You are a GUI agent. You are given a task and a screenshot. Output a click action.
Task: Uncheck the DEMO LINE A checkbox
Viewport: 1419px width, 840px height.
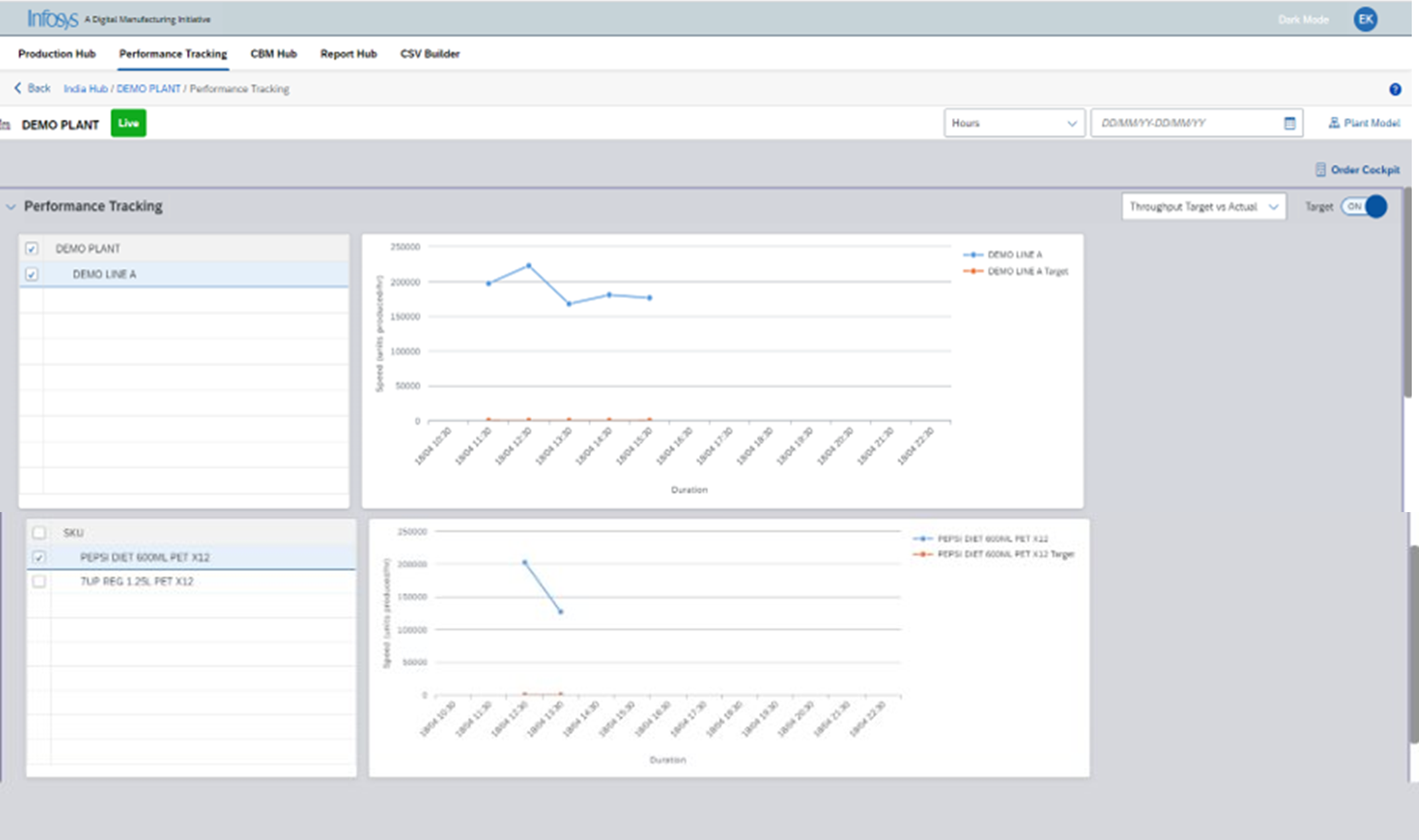click(31, 274)
